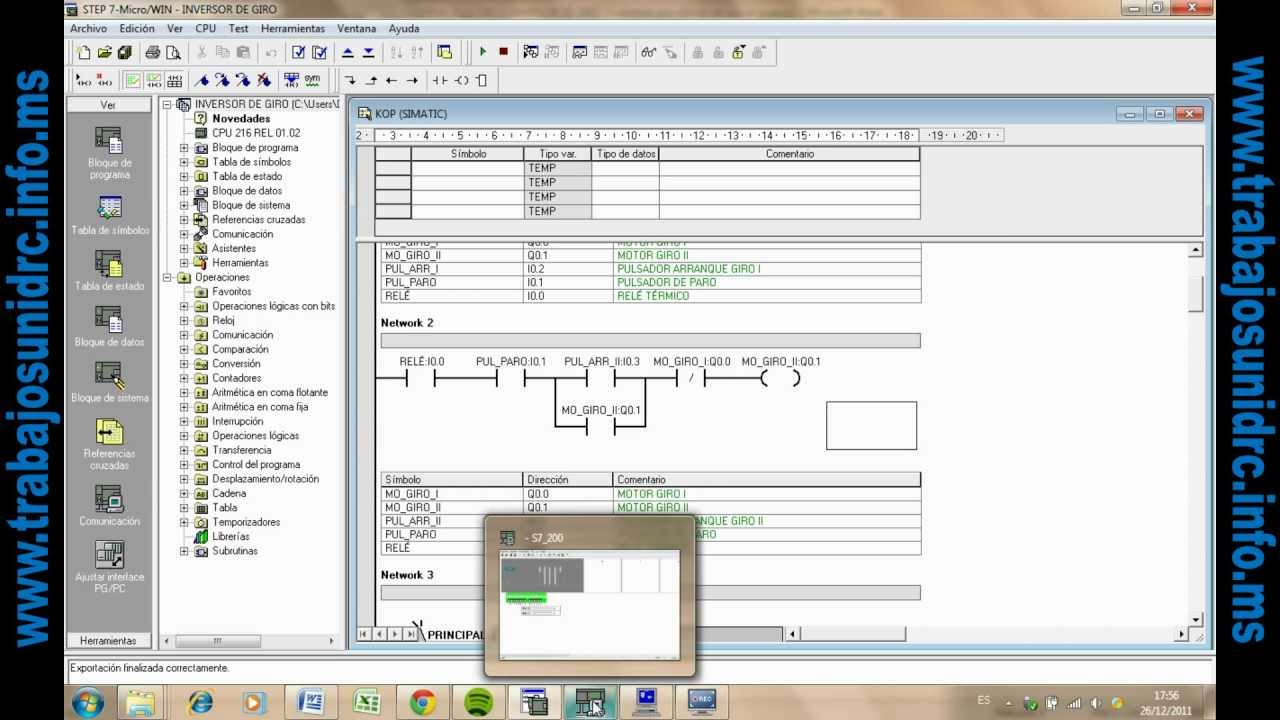Toggle program status monitoring icon
This screenshot has height=720, width=1280.
[x=530, y=52]
